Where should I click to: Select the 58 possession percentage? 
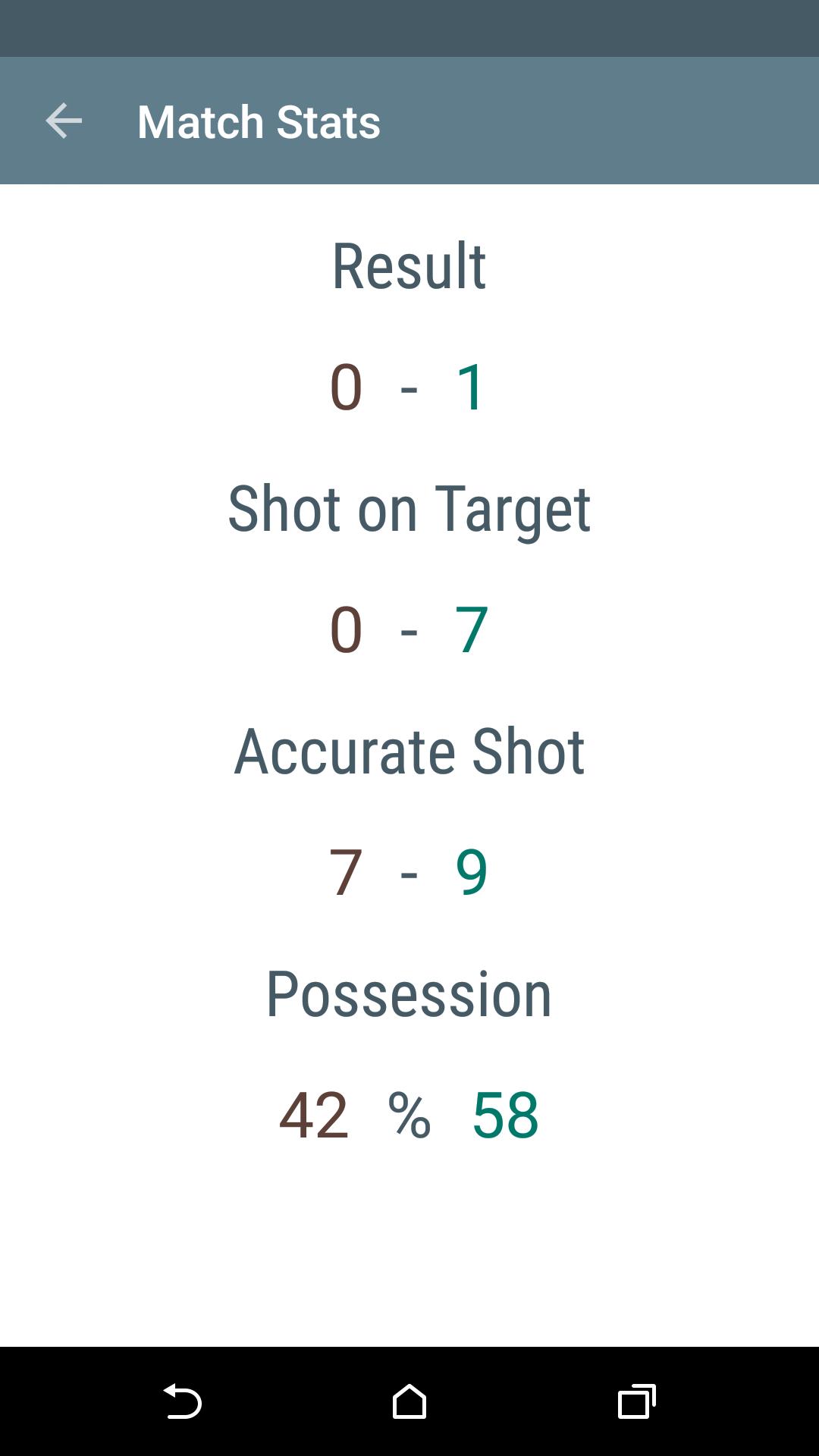[504, 1113]
